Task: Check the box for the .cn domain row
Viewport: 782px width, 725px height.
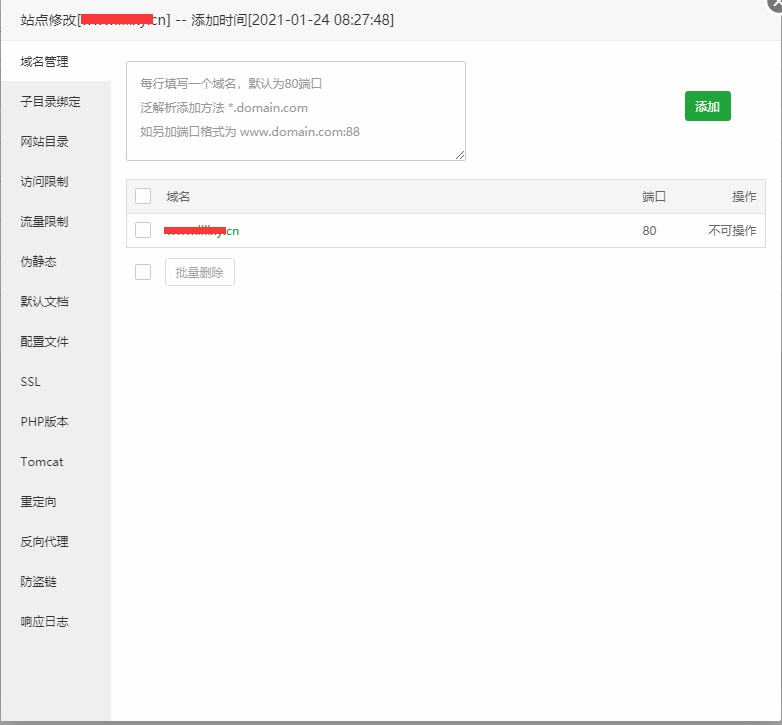Action: click(143, 230)
